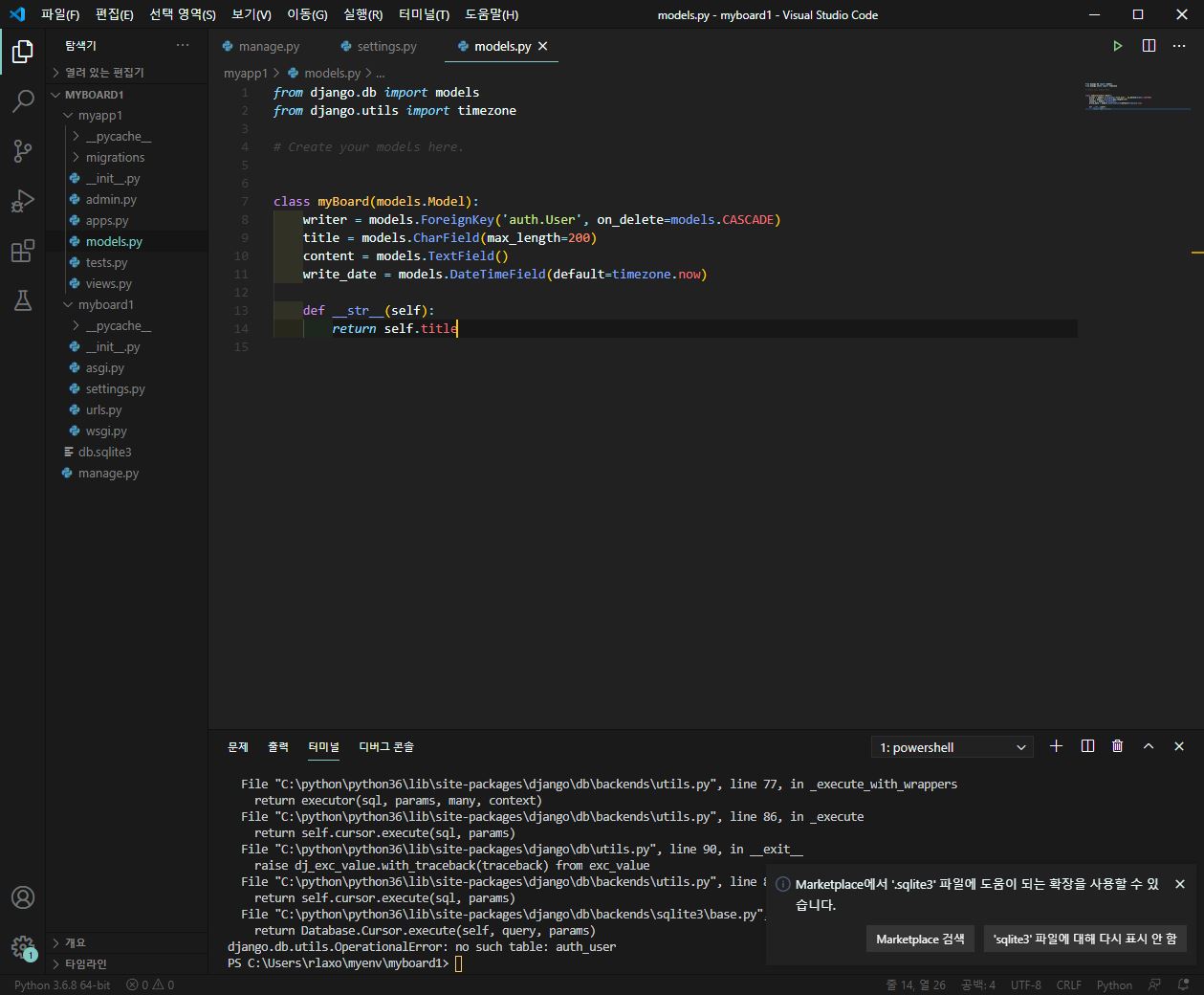Screen dimensions: 1204x995
Task: Open the Run and Debug view icon
Action: (23, 201)
